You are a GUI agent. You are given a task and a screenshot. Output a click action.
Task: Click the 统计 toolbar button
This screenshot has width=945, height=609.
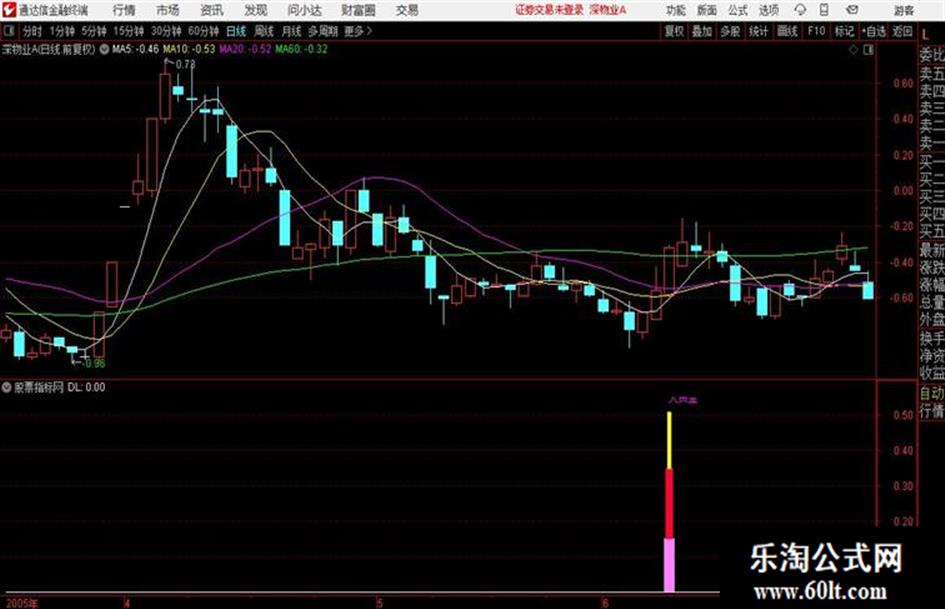pyautogui.click(x=758, y=31)
